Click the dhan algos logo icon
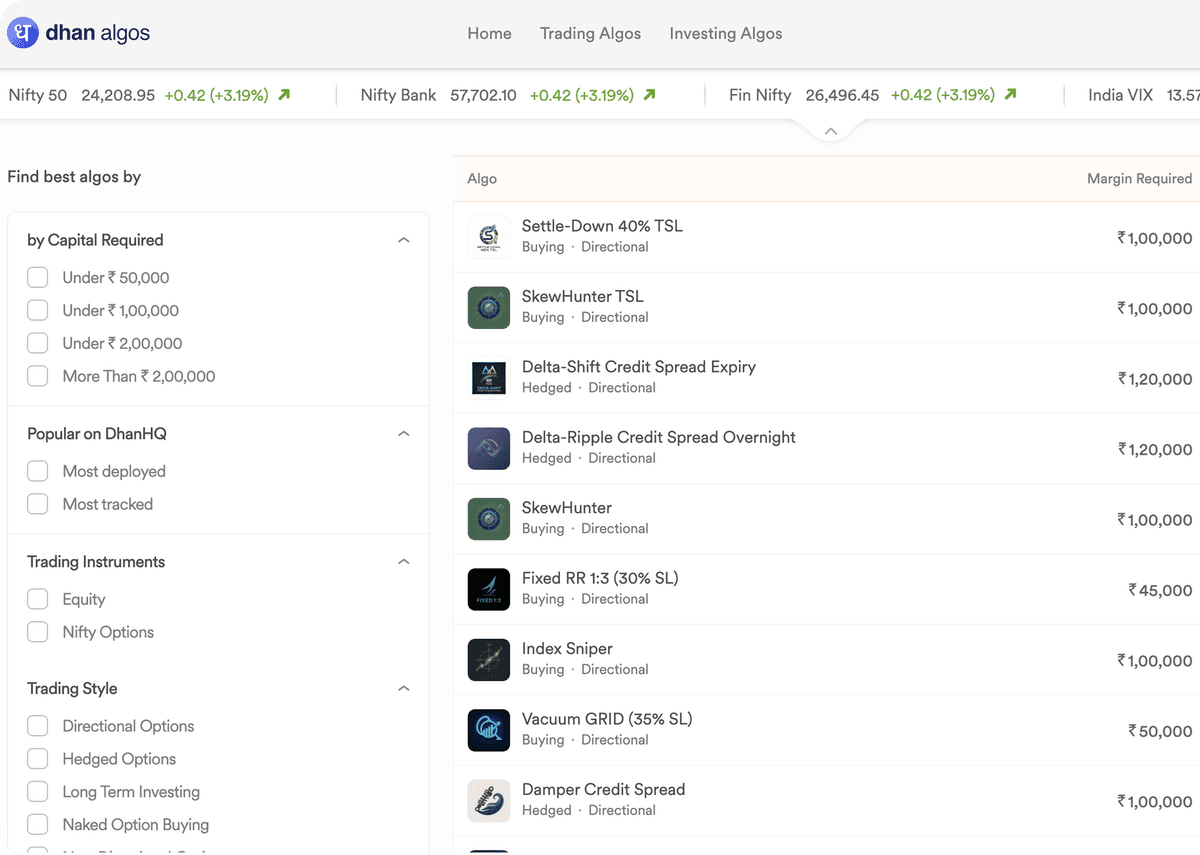 [23, 33]
